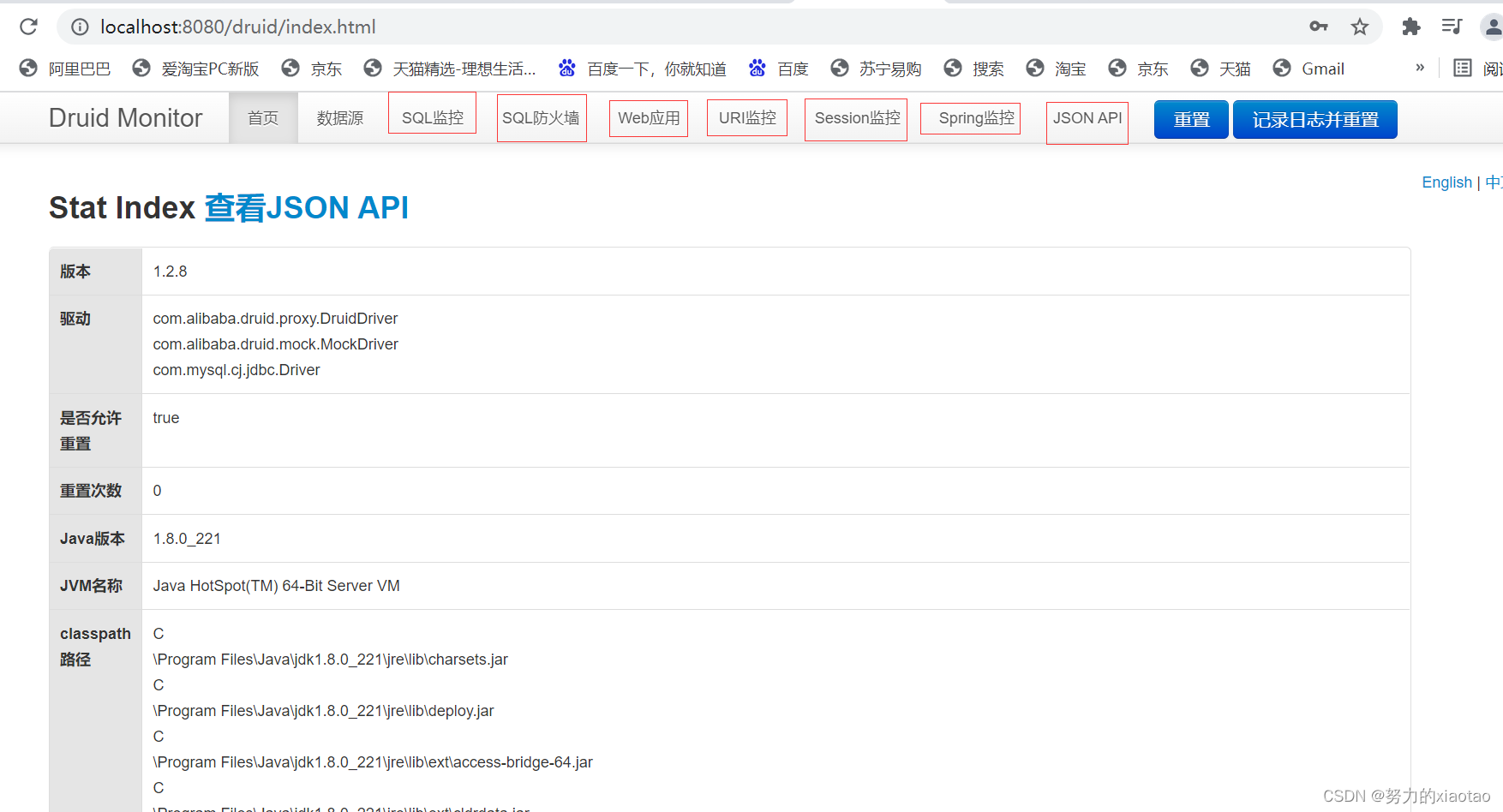Screen dimensions: 1503x812
Task: Click the site info icon in address bar
Action: (x=80, y=27)
